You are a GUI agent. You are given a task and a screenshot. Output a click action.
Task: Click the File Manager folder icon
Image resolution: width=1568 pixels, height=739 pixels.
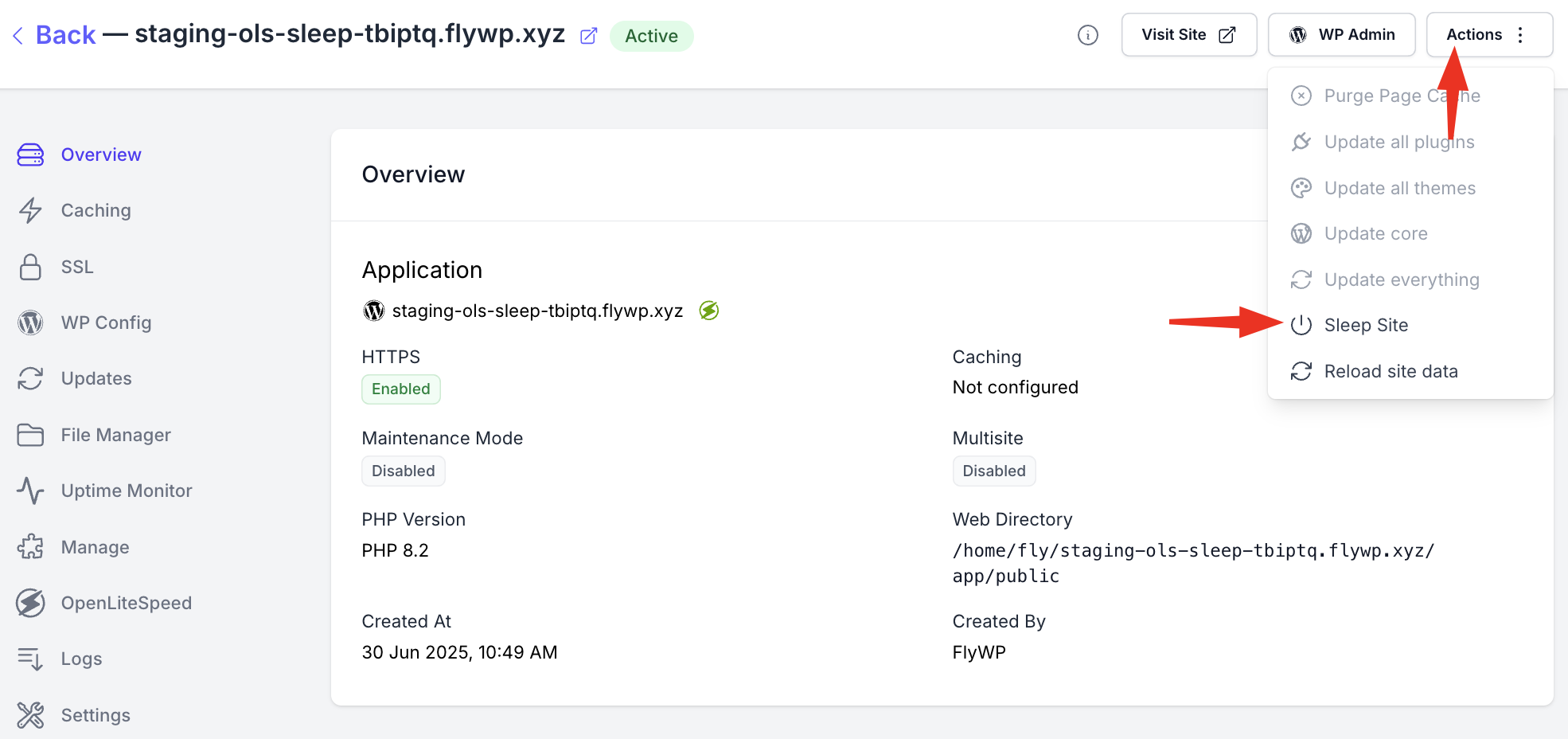30,435
